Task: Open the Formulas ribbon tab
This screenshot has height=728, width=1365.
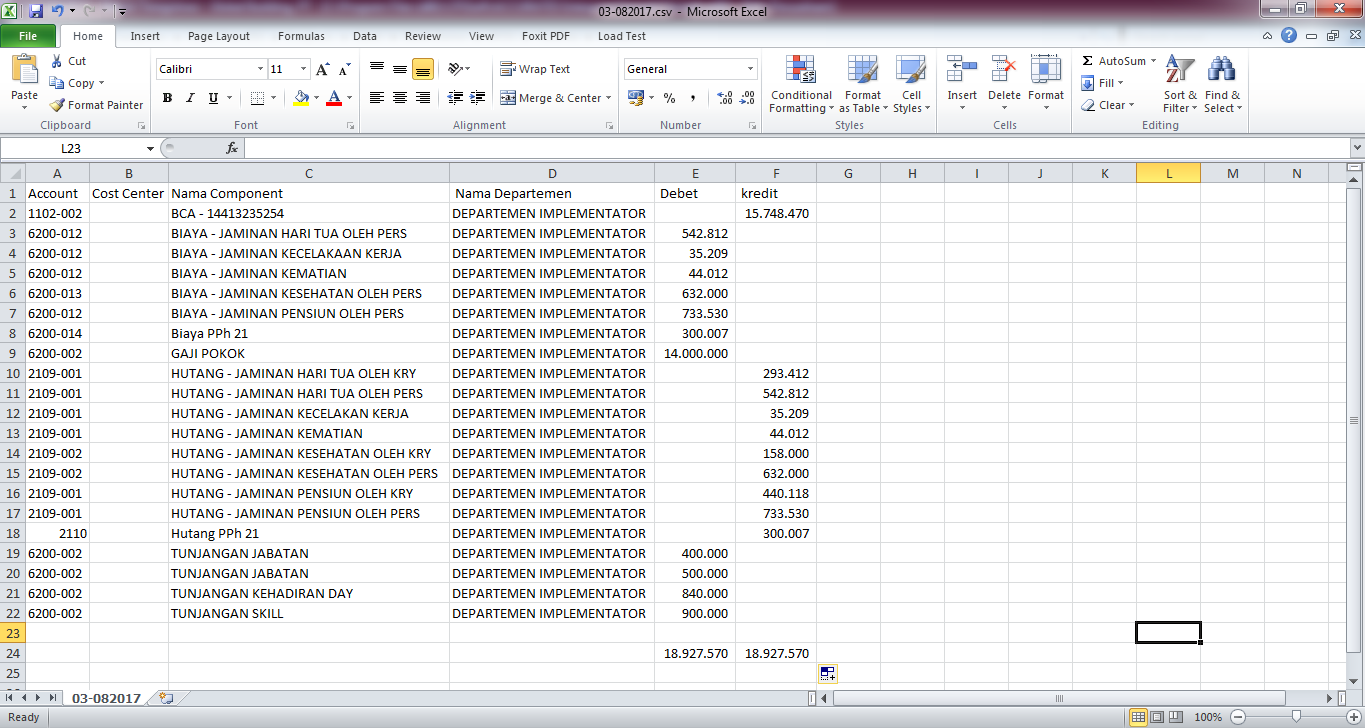Action: (x=301, y=36)
